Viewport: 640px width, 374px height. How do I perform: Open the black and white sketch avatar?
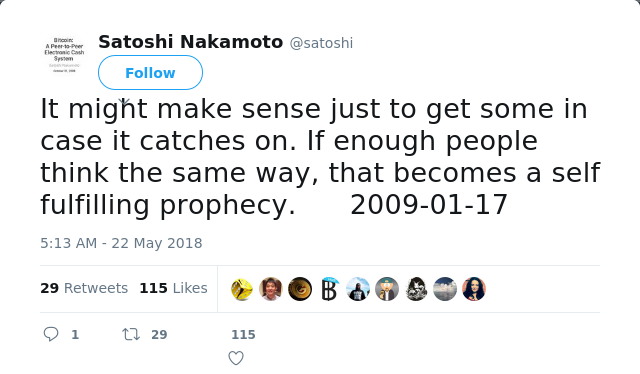[x=416, y=289]
